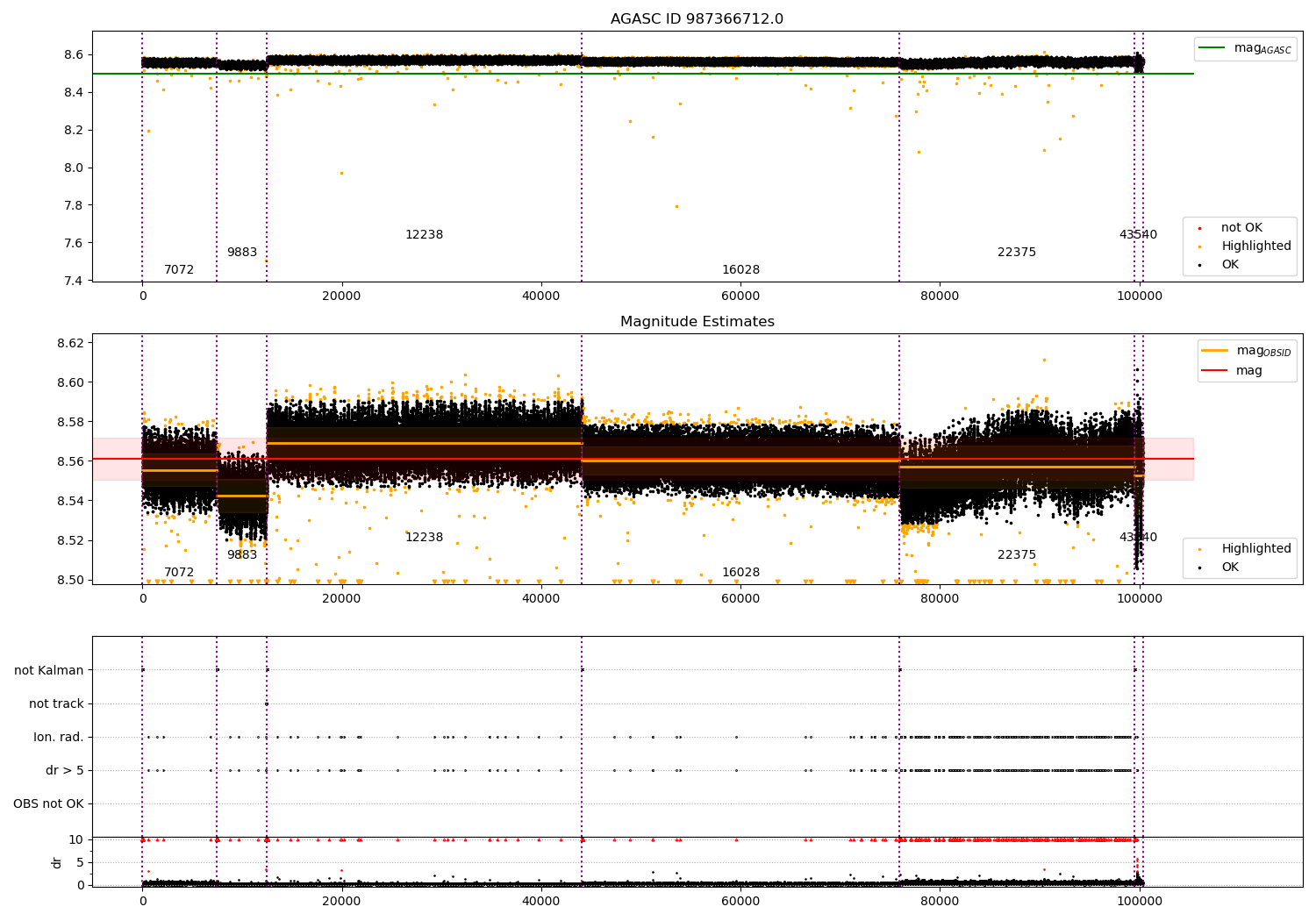
Task: Click the 'AGASC ID 987366712.0' plot title
Action: click(697, 19)
